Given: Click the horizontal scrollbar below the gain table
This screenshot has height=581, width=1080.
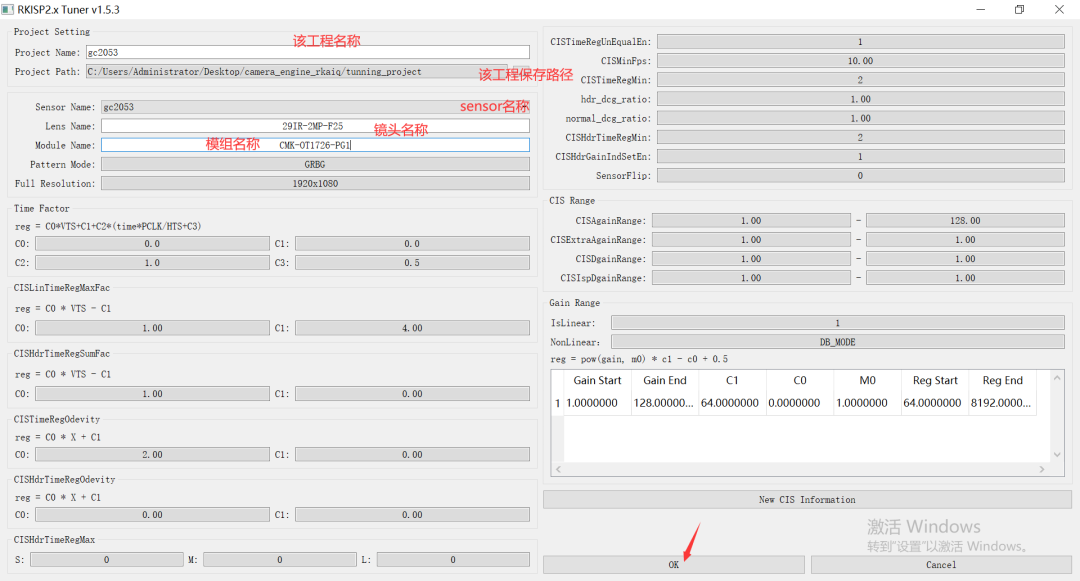Looking at the screenshot, I should [800, 469].
